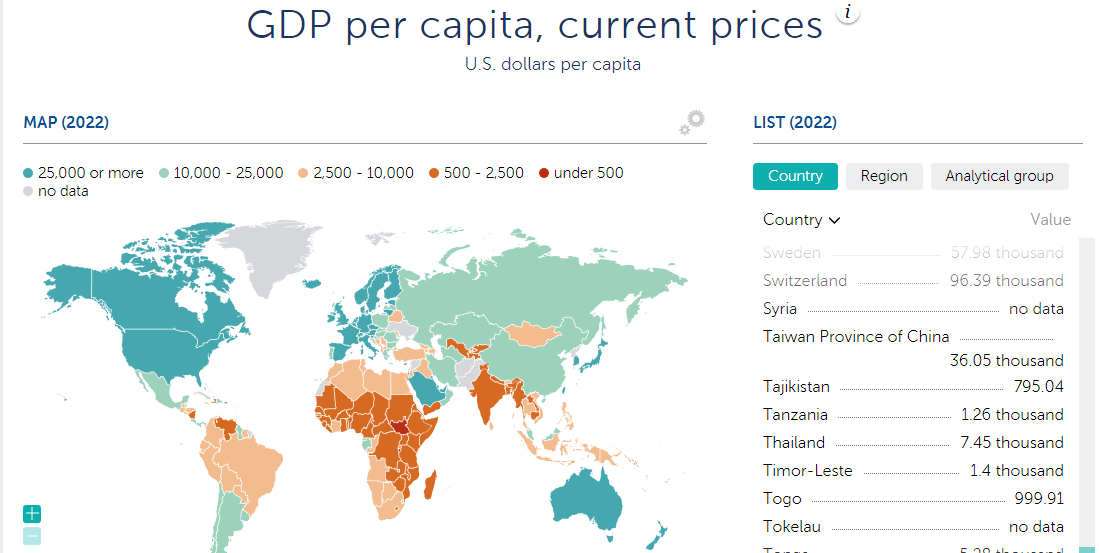Toggle the '10,000 - 25,000' legend entry
The image size is (1099, 553).
pos(221,173)
